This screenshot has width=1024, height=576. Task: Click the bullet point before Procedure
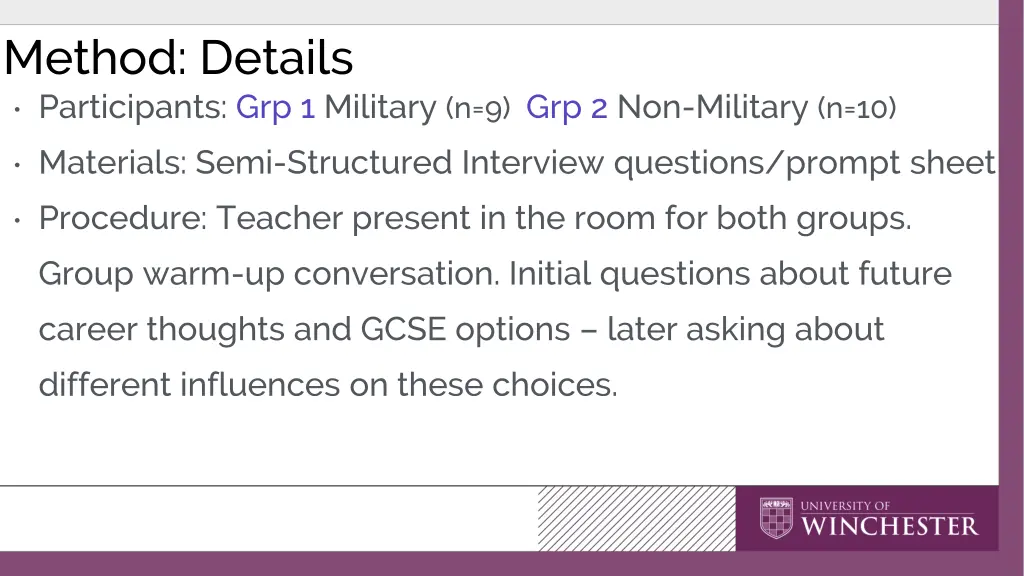tap(17, 220)
